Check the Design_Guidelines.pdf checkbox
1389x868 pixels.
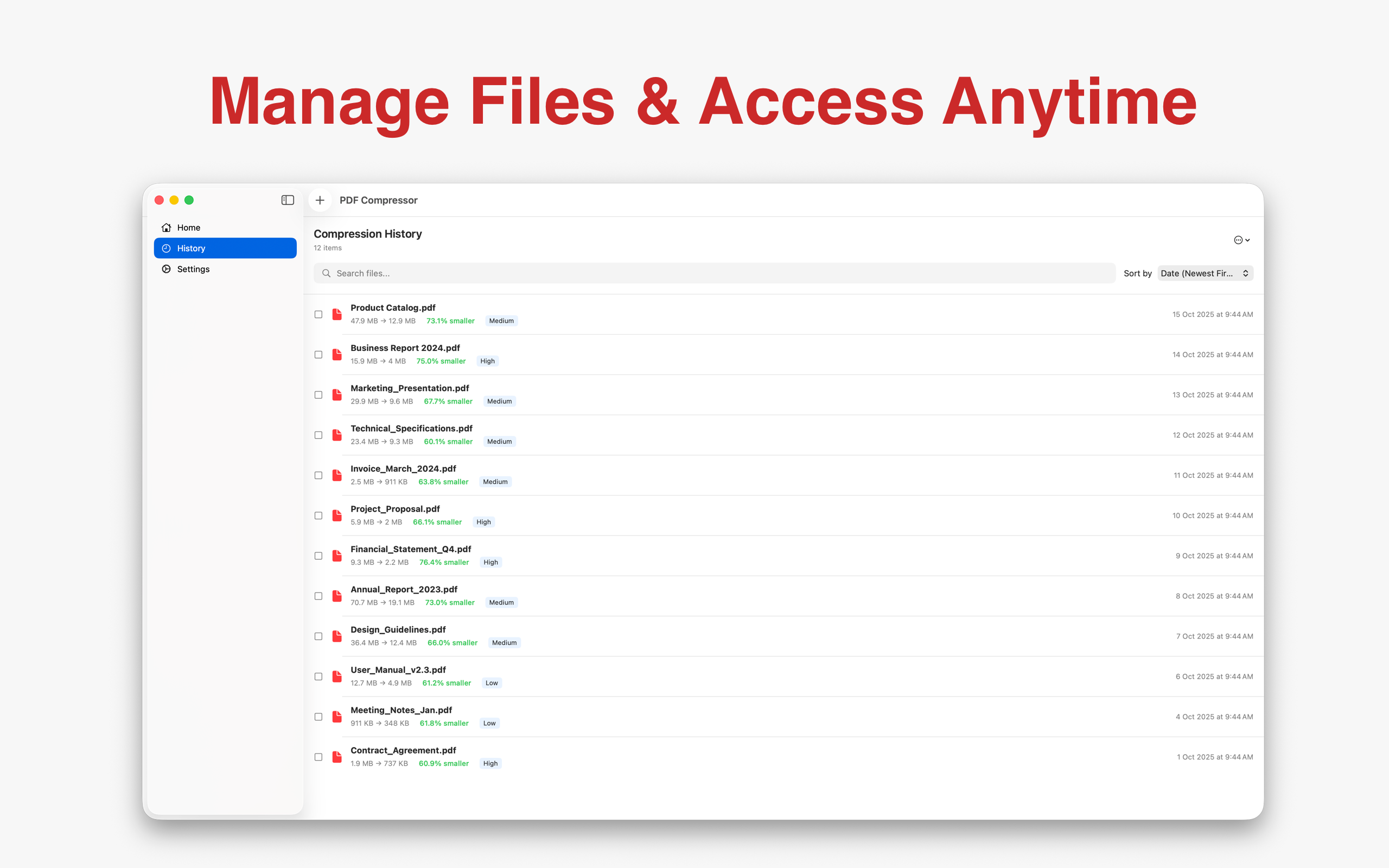click(x=318, y=635)
